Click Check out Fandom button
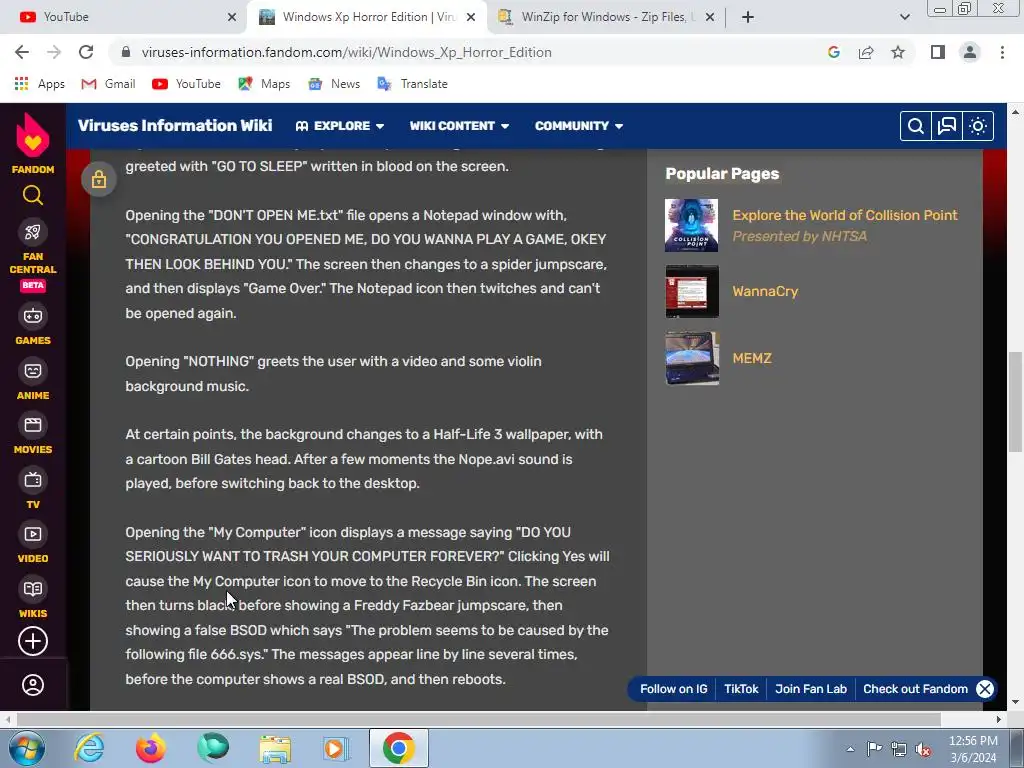Viewport: 1024px width, 768px height. tap(915, 689)
